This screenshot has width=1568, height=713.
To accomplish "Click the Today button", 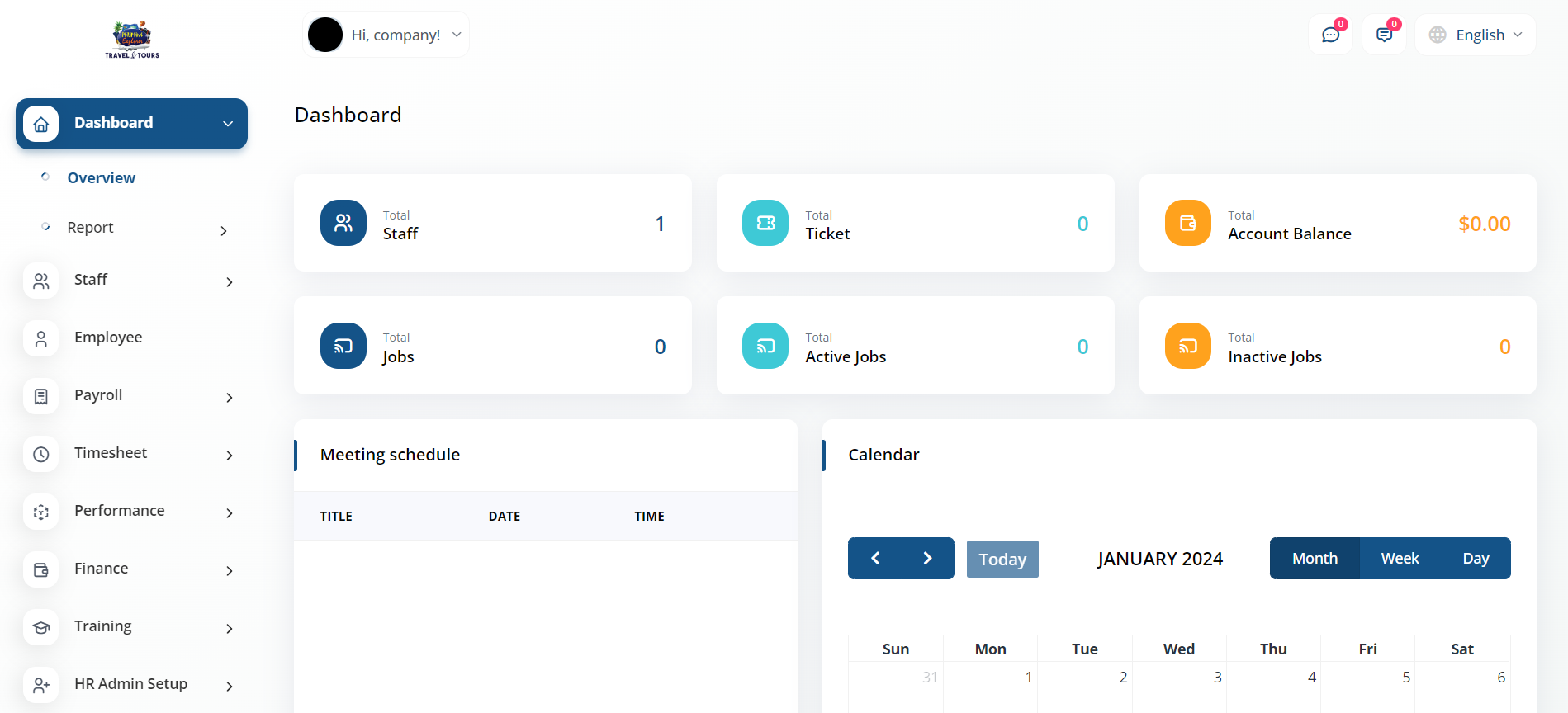I will click(x=1002, y=560).
